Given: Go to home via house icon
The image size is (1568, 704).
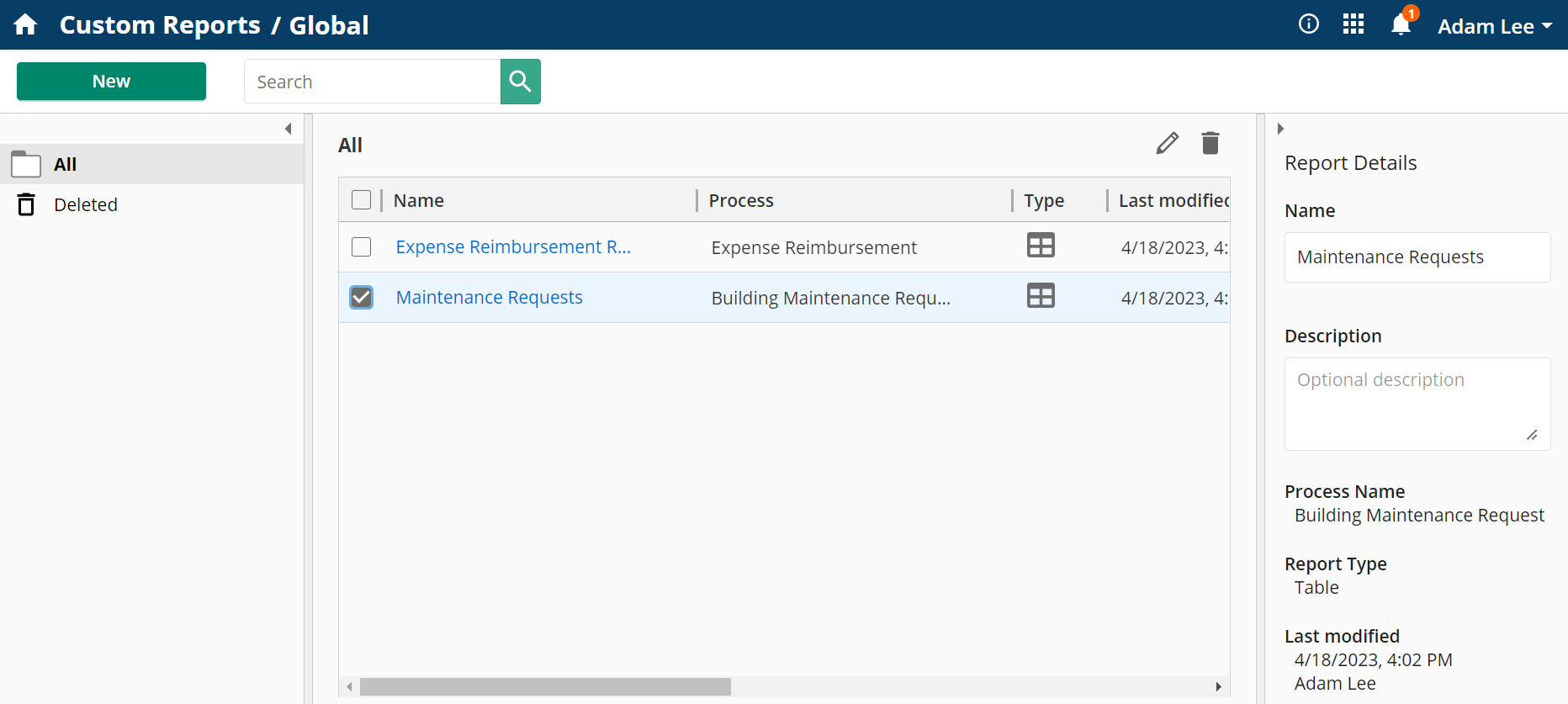Looking at the screenshot, I should tap(26, 25).
